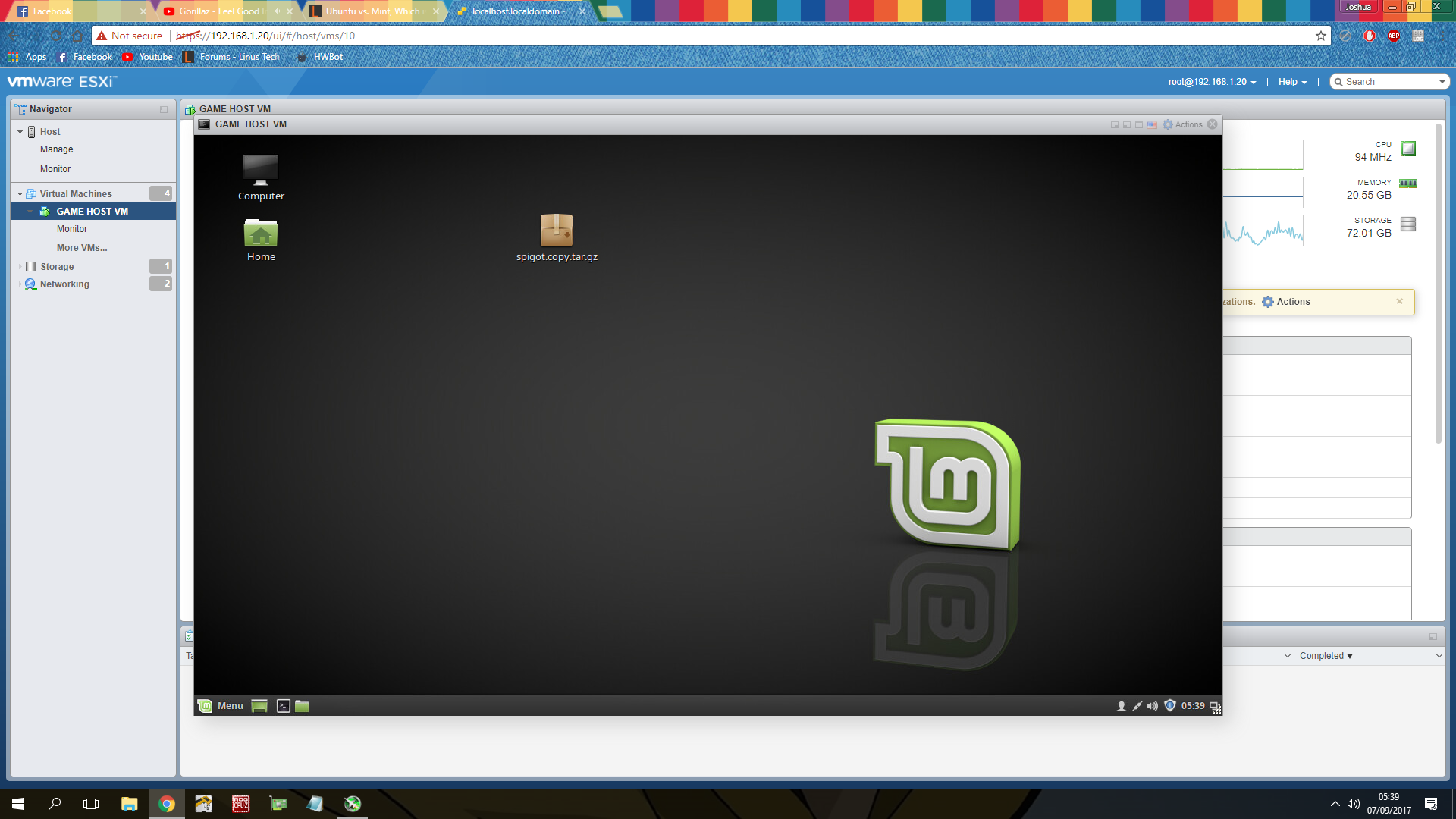Click the window list applet in Mint tray

pos(1215,707)
